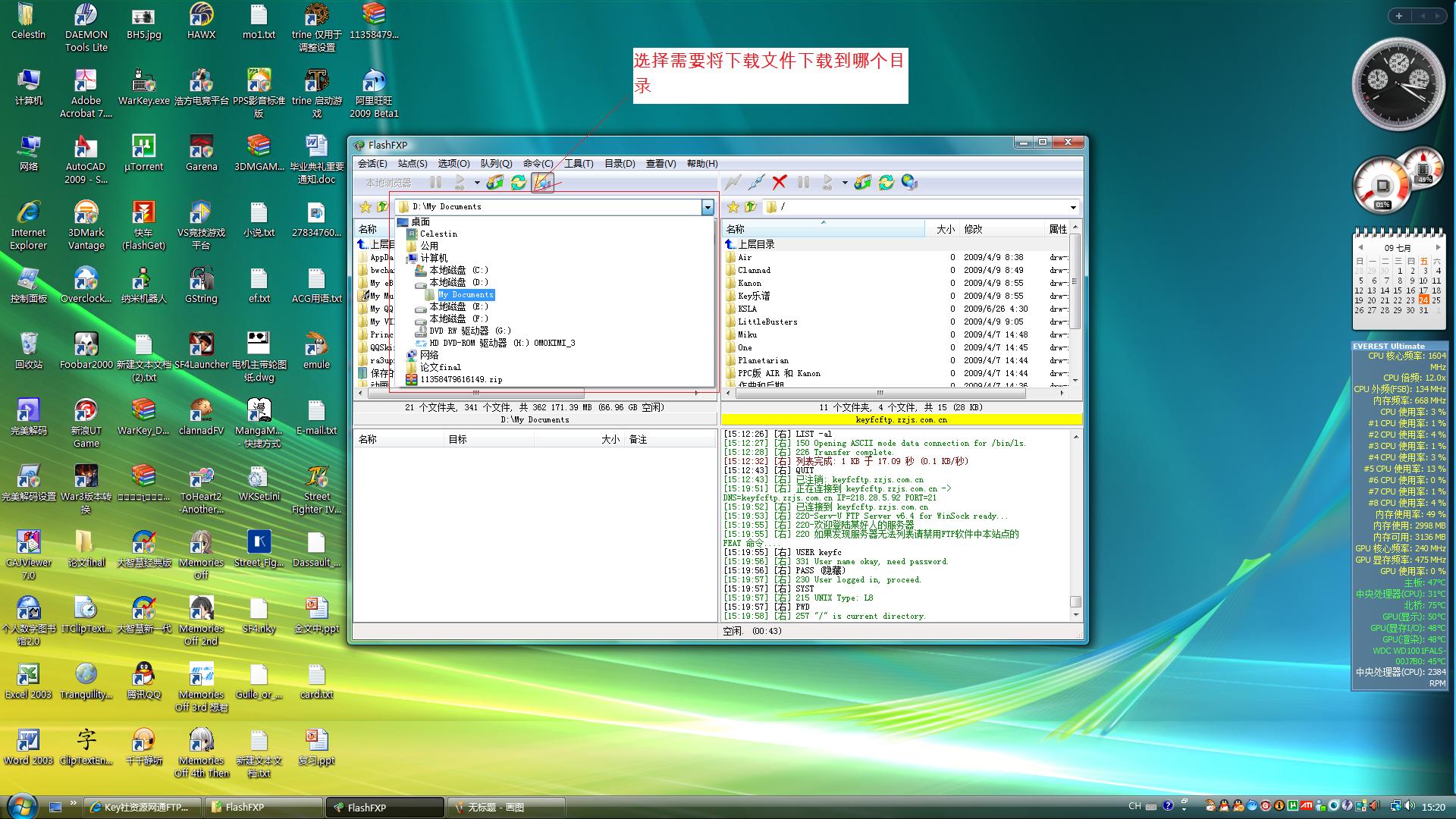The image size is (1456, 819).
Task: Open the right transfer options dropdown arrow
Action: tap(845, 183)
